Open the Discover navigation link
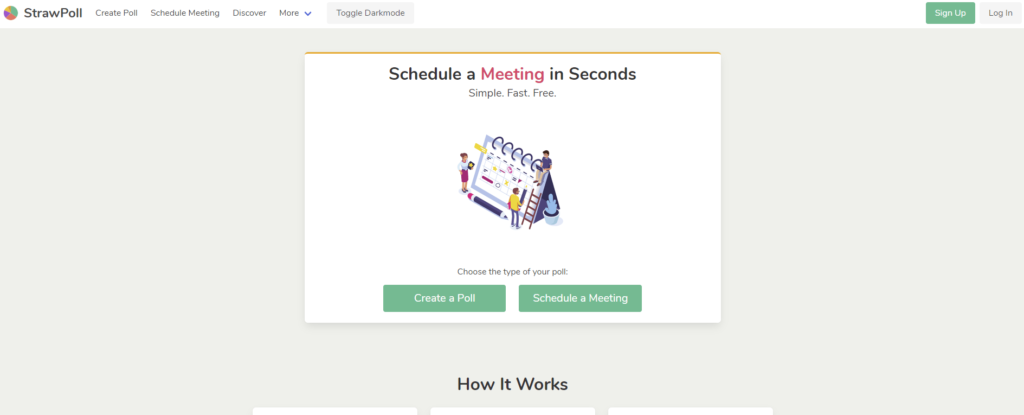The height and width of the screenshot is (415, 1024). click(x=249, y=13)
